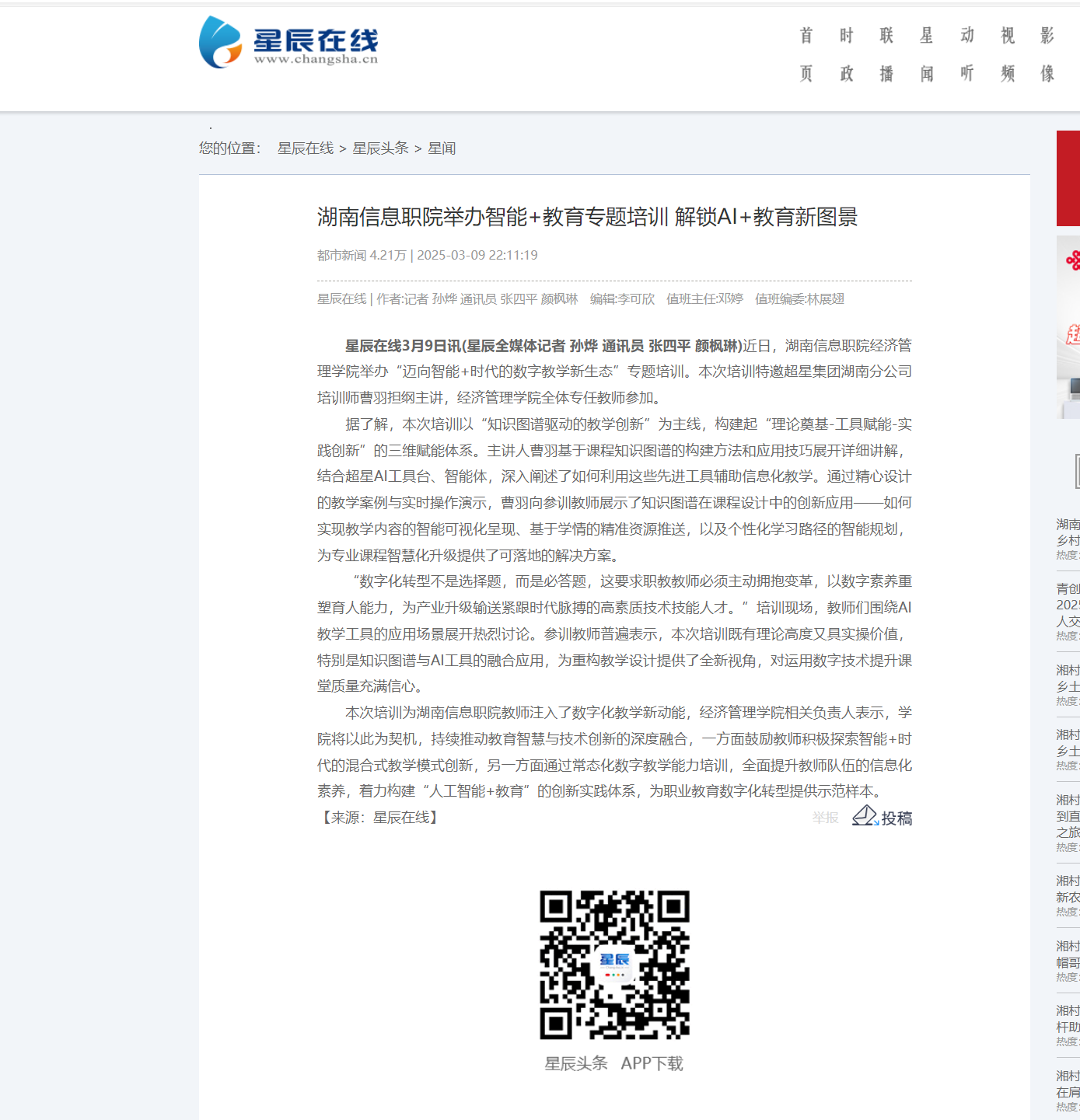Open the 动听 navigation section
The height and width of the screenshot is (1120, 1080).
(x=967, y=54)
